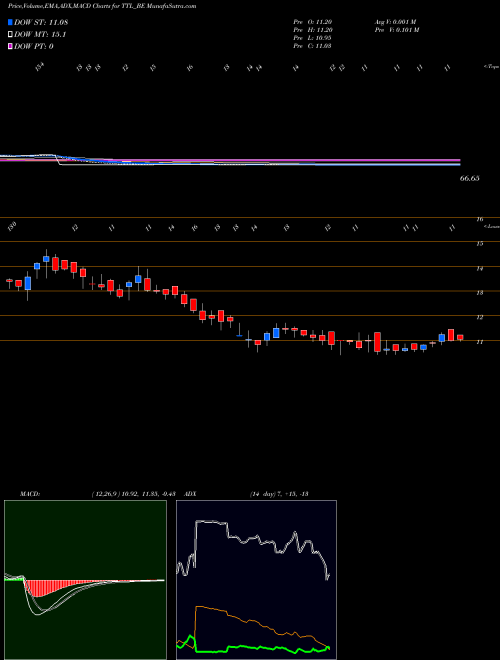The height and width of the screenshot is (660, 500).
Task: Click the 'Pre C: 11.08' close value
Action: pyautogui.click(x=313, y=46)
